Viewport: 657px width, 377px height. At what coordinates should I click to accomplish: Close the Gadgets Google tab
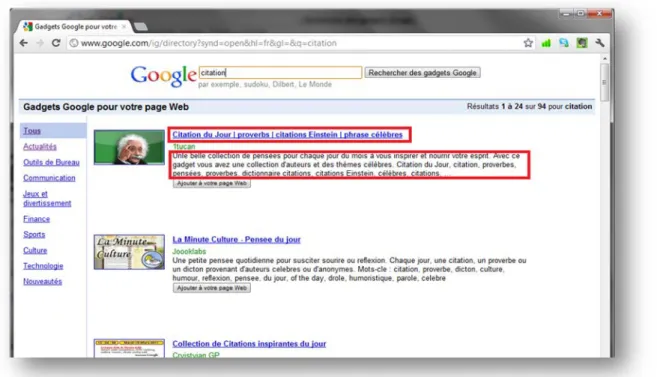[124, 26]
